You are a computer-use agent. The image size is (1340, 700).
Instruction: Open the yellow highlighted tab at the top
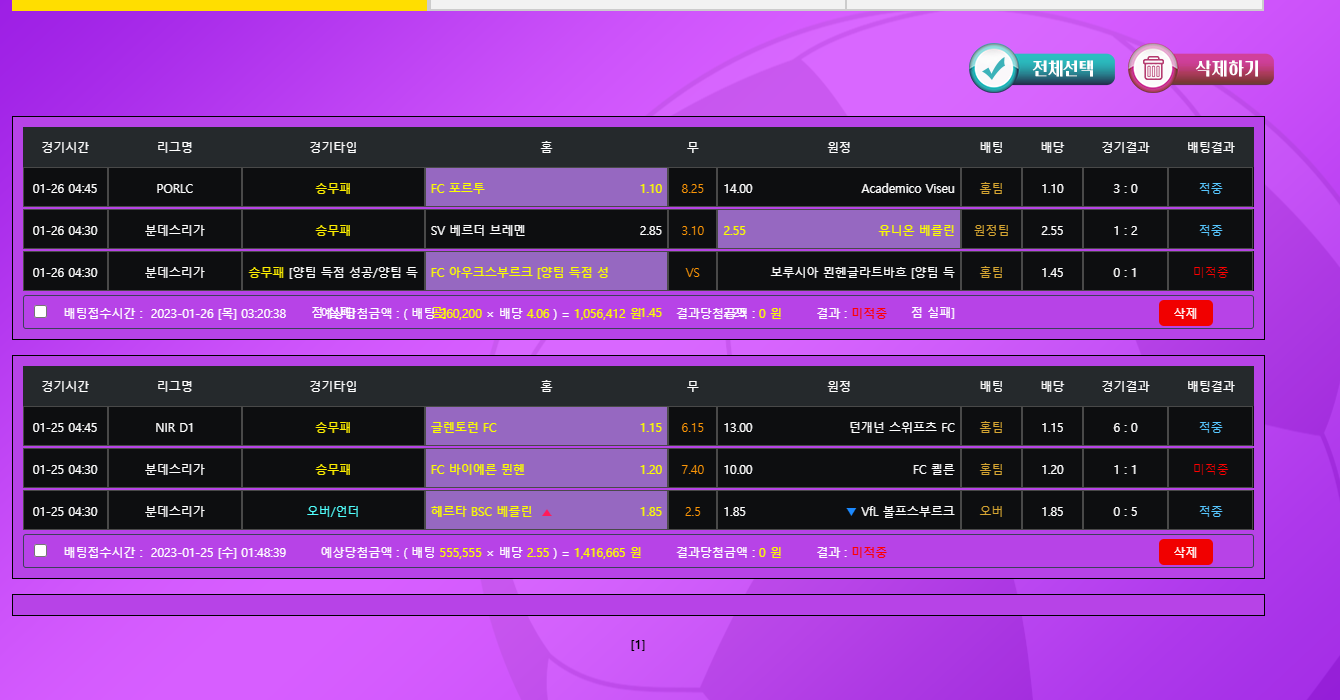(x=220, y=5)
